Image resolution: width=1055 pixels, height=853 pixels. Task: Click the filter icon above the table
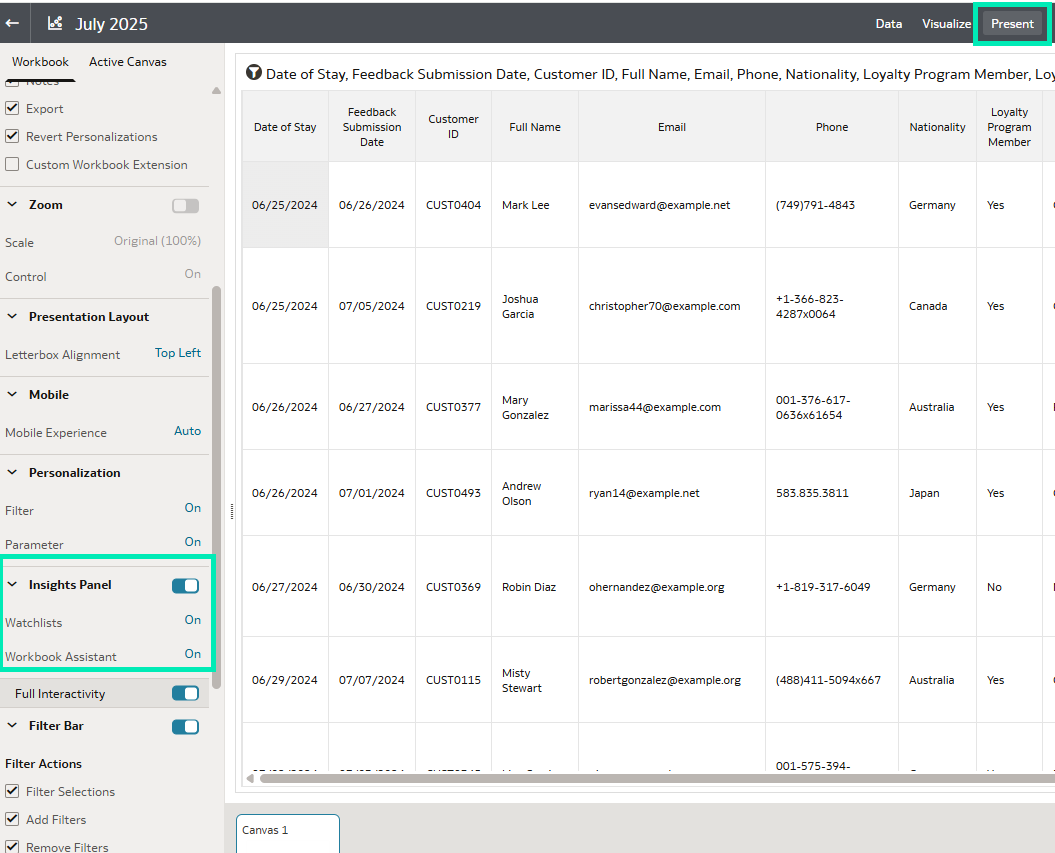(x=254, y=73)
